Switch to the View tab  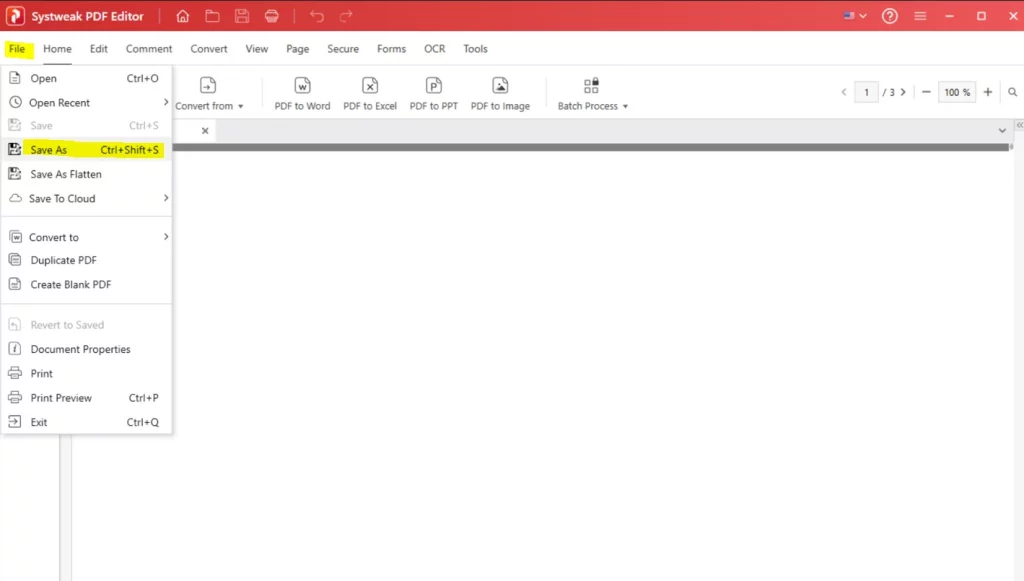pos(257,49)
